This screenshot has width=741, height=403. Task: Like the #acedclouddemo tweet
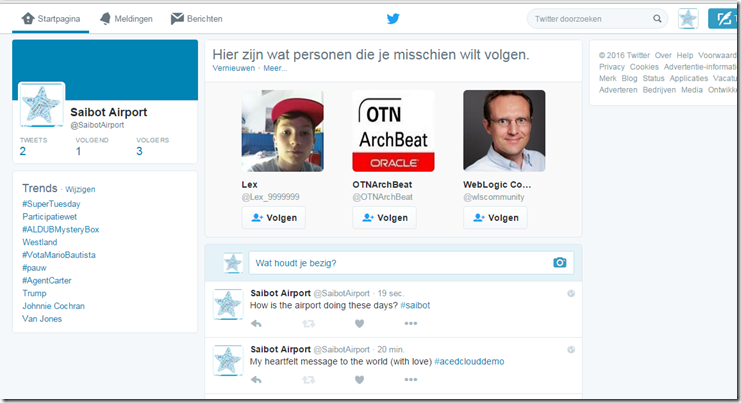tap(359, 380)
